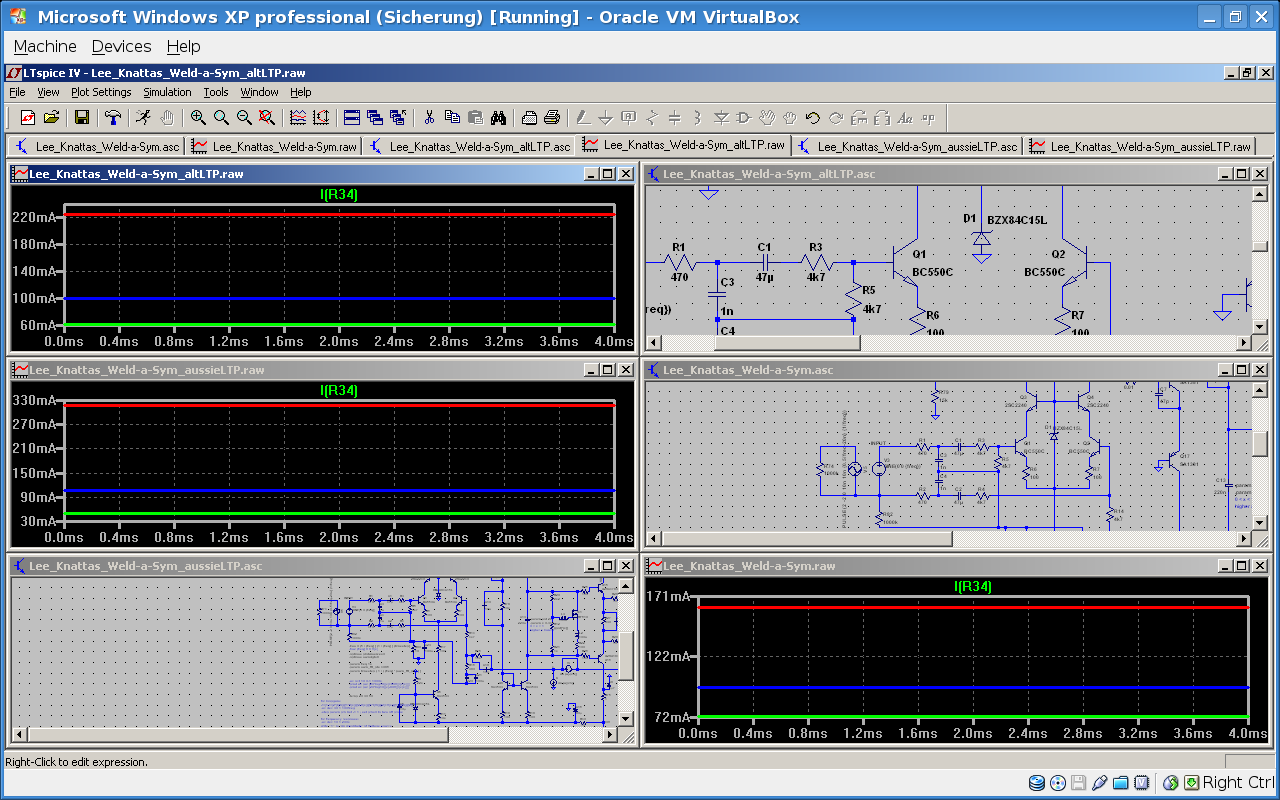The image size is (1280, 800).
Task: Click the Zoom In magnifier icon
Action: [x=198, y=117]
